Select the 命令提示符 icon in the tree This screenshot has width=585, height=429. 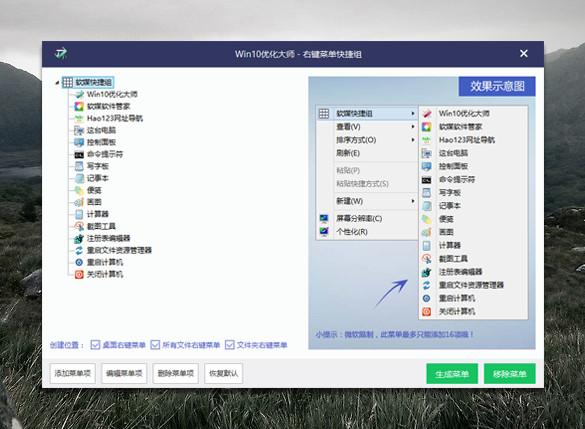[79, 154]
